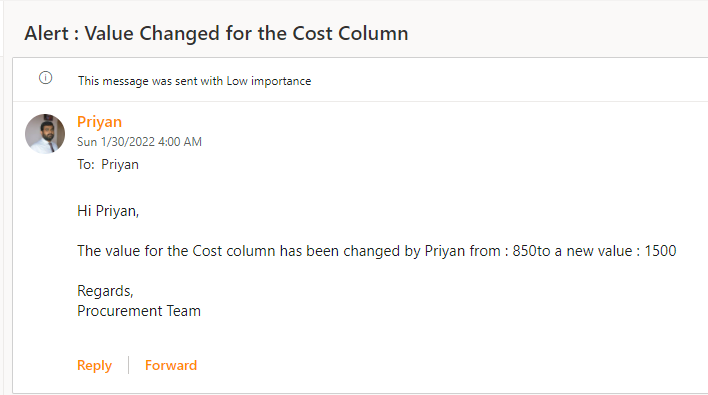Select recipient Priyan in the To line
Viewport: 708px width, 395px height.
coord(120,165)
